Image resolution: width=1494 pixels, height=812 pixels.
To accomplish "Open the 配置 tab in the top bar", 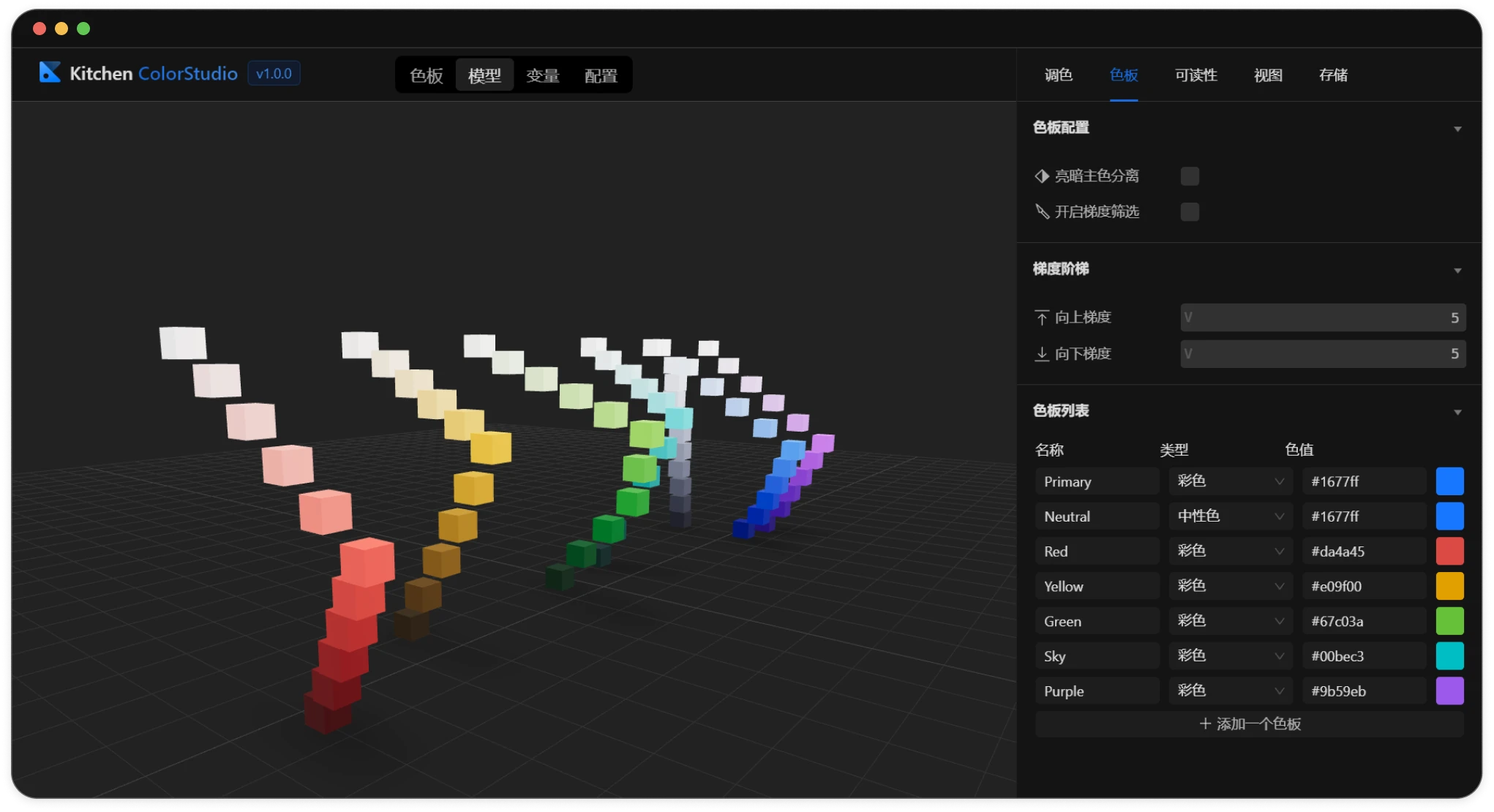I will (601, 75).
